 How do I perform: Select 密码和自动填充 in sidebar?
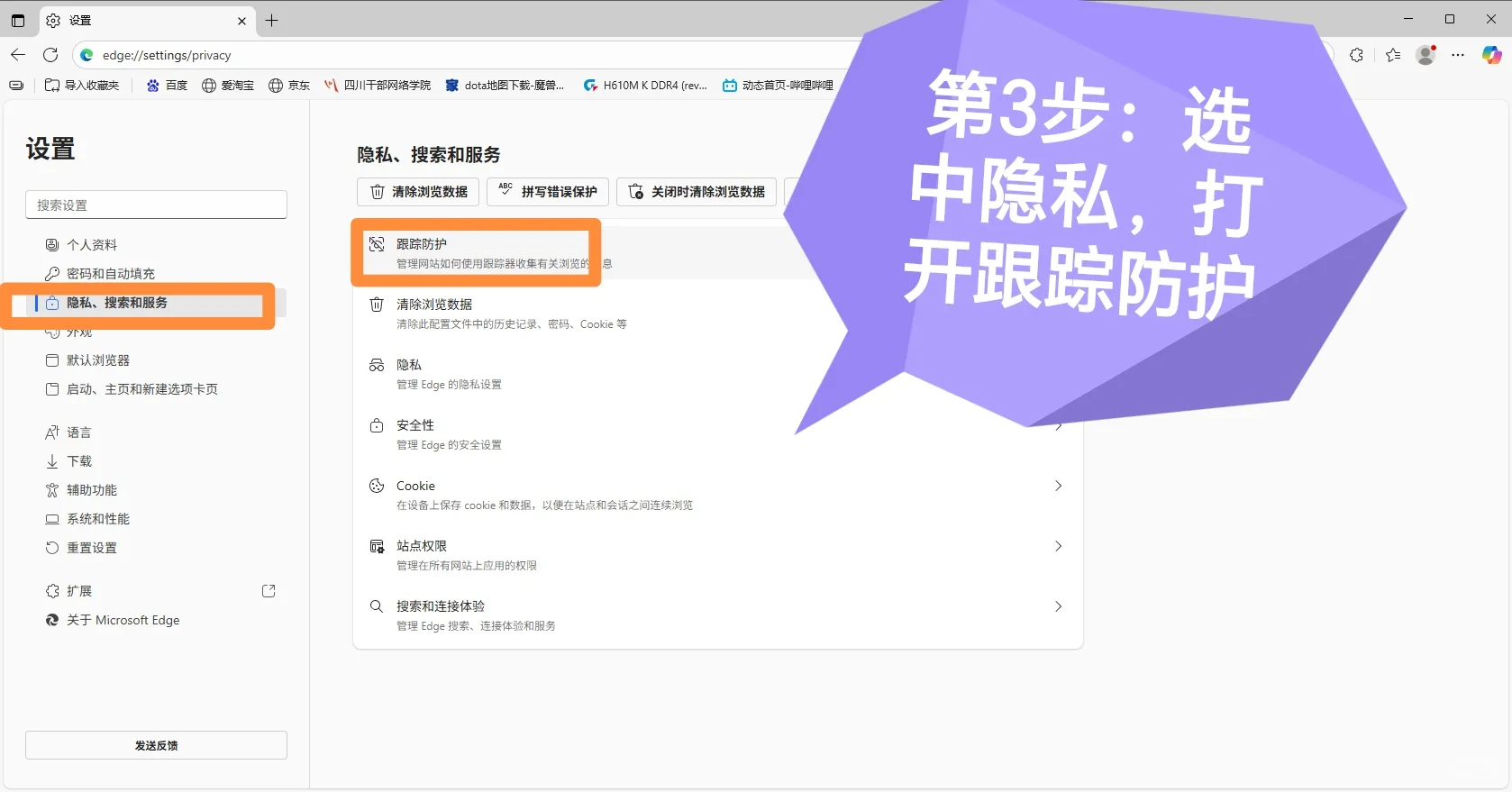point(156,274)
